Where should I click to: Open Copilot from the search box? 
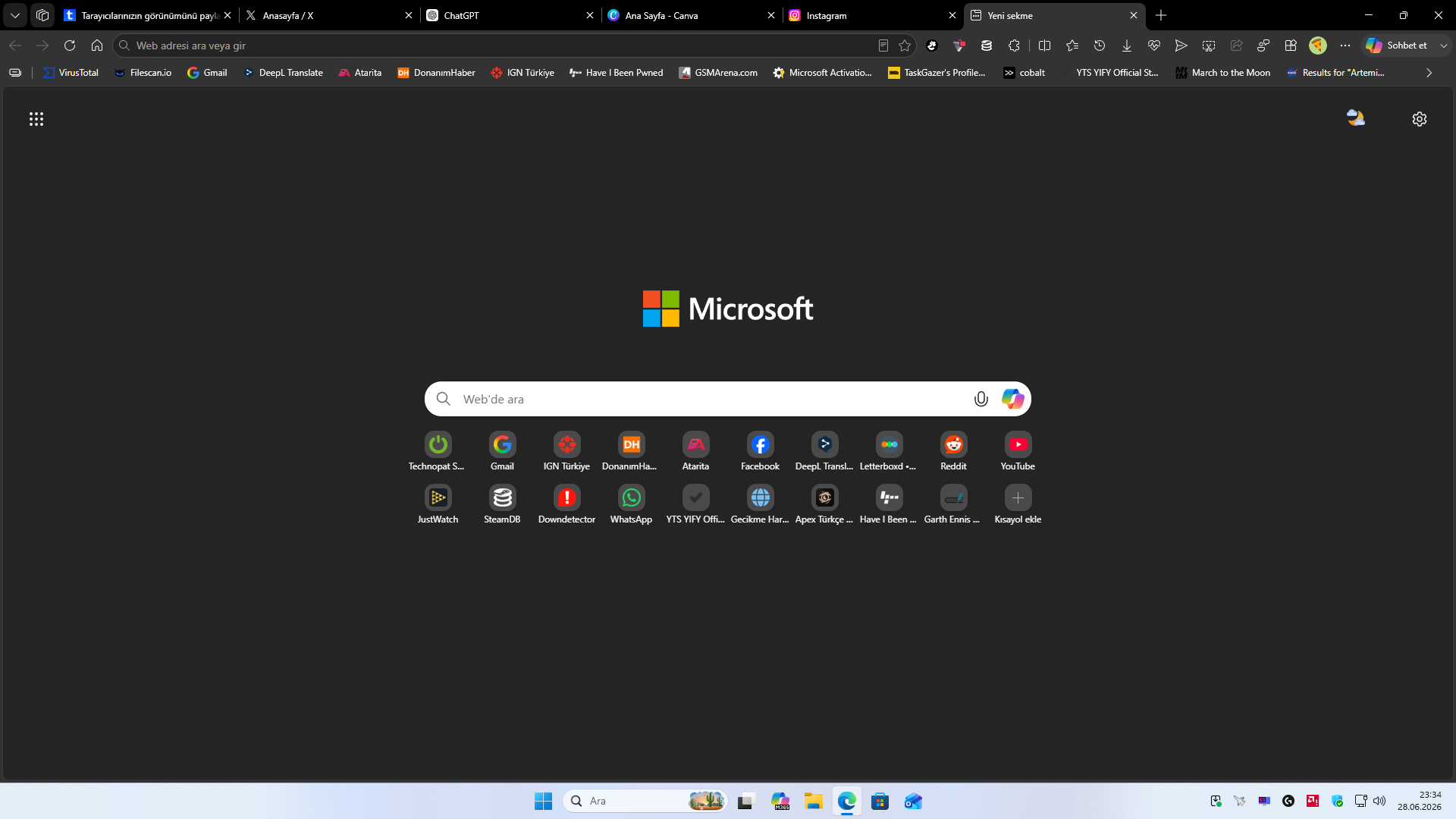[x=1012, y=399]
